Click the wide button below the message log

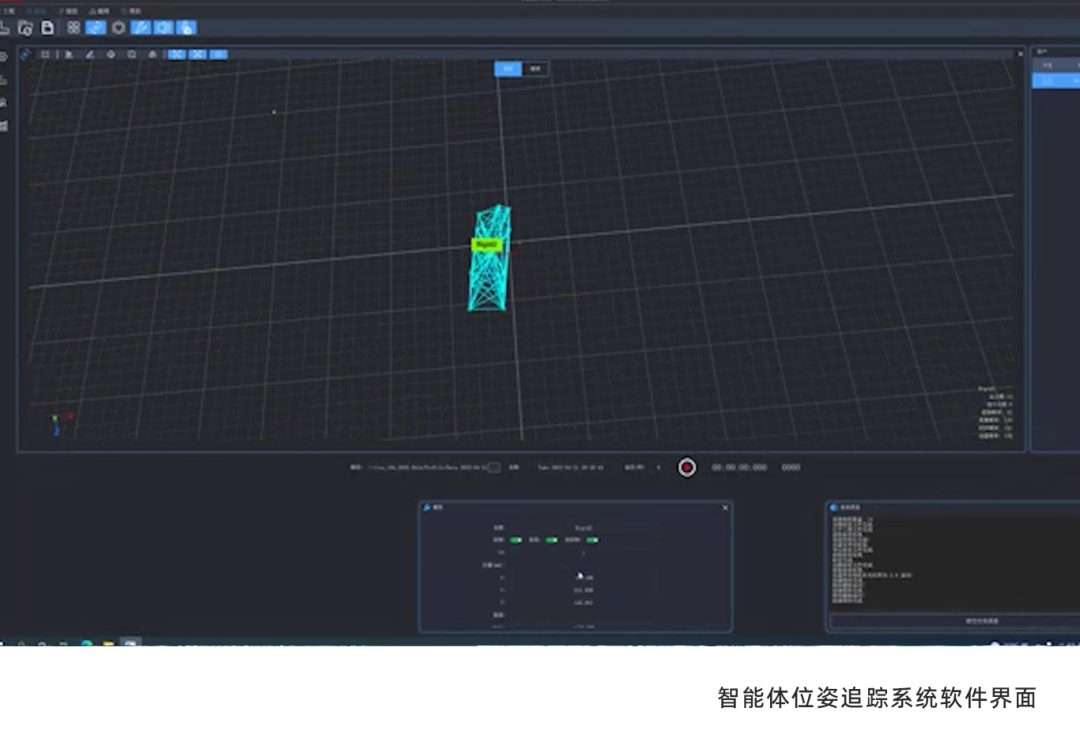[x=980, y=621]
